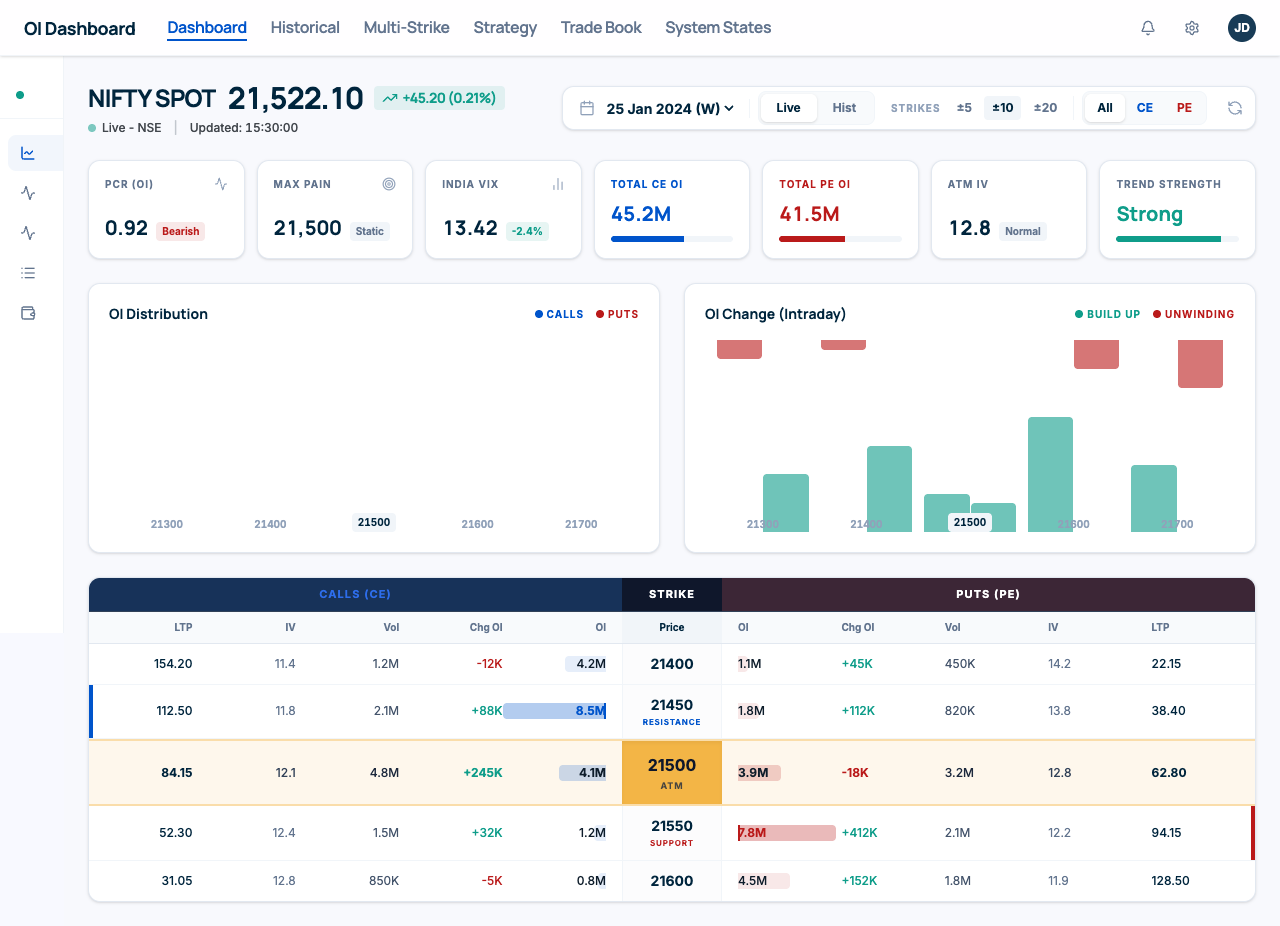Open the System States tab
This screenshot has height=926, width=1280.
point(718,28)
